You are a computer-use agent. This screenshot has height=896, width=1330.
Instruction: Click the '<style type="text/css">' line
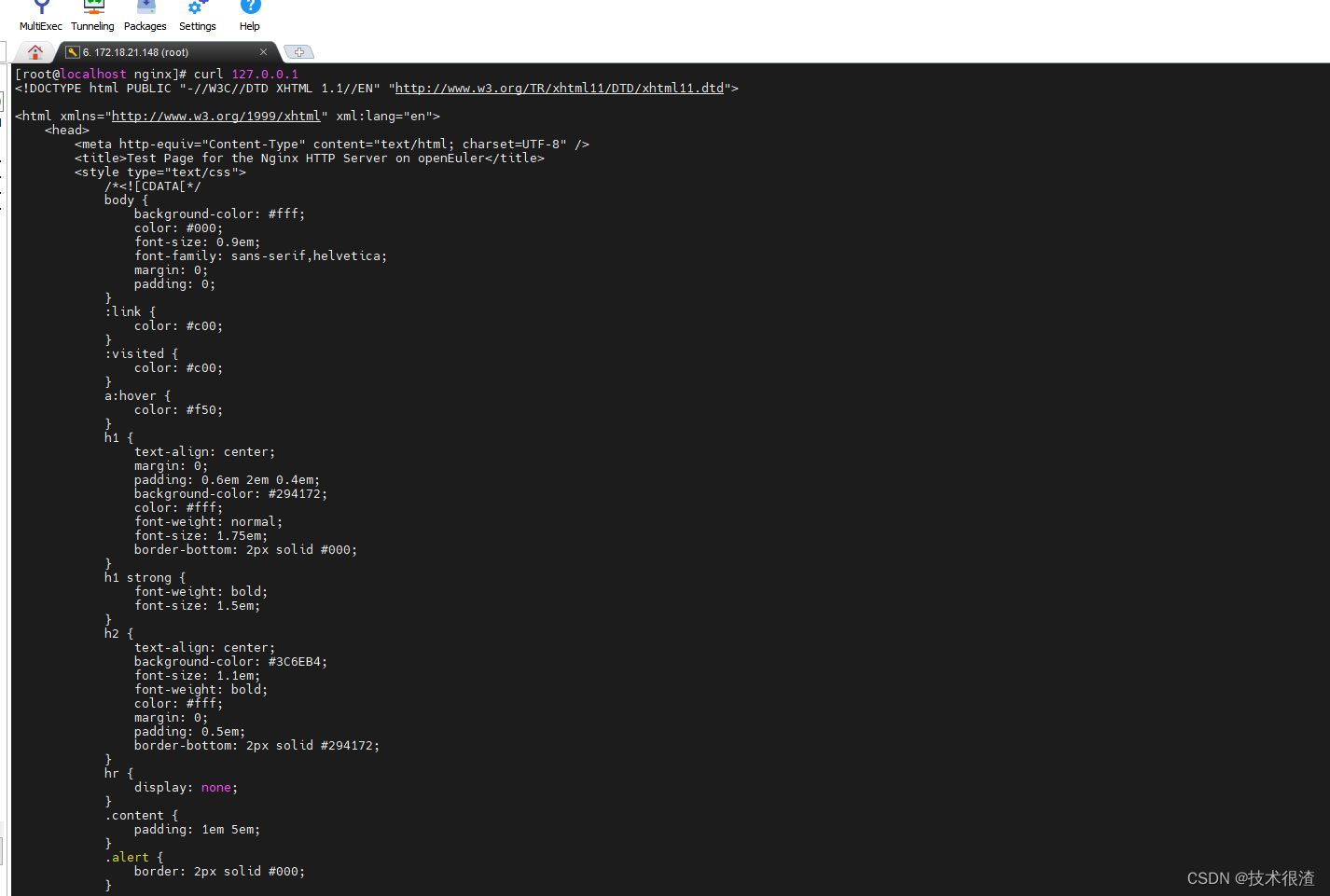coord(160,172)
